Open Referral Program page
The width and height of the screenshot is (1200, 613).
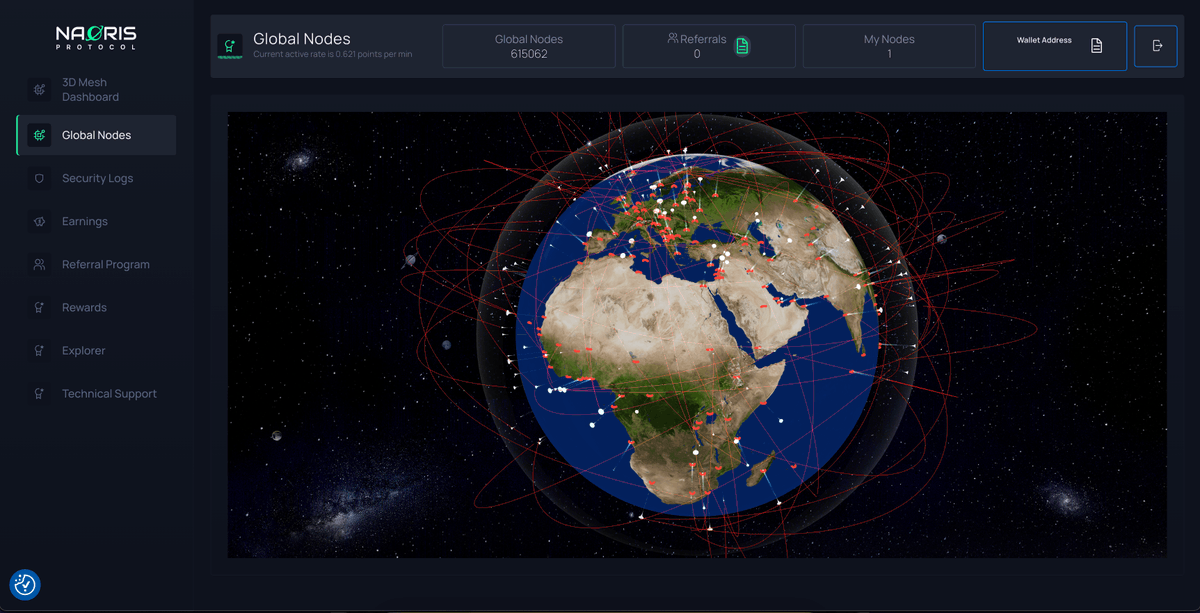coord(96,264)
